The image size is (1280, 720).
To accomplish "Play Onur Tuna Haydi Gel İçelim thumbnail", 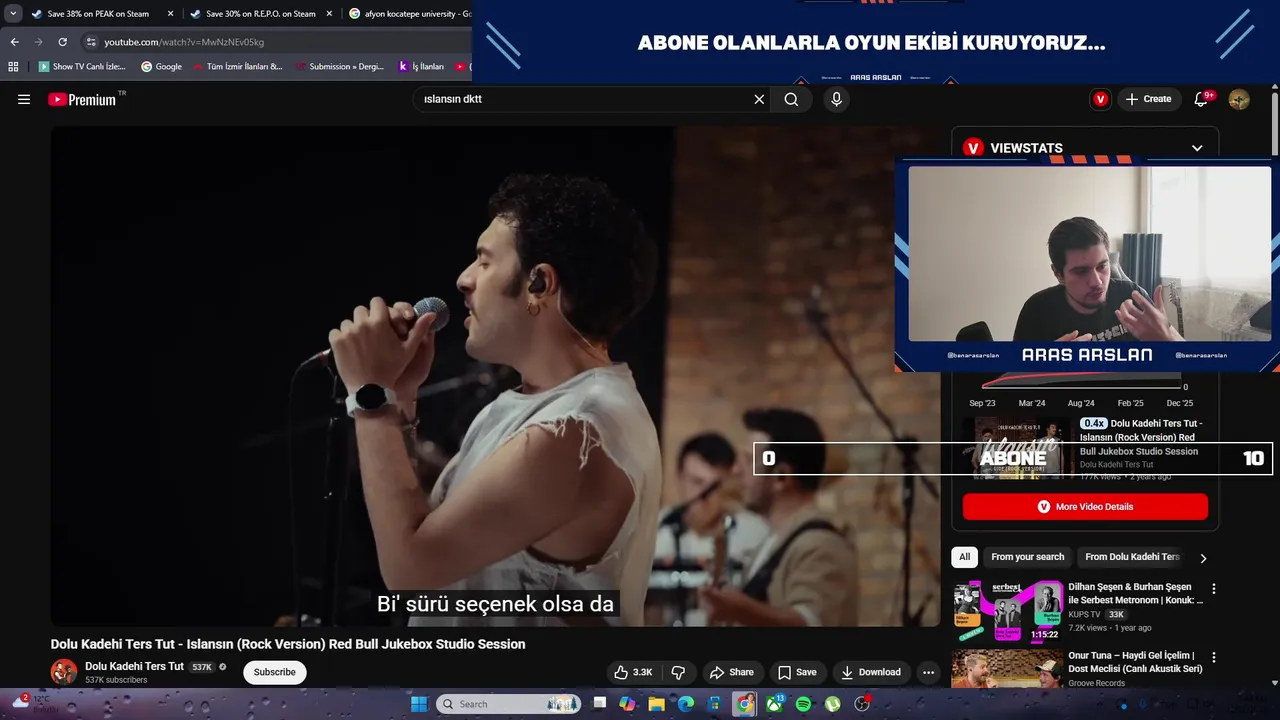I will 1008,668.
